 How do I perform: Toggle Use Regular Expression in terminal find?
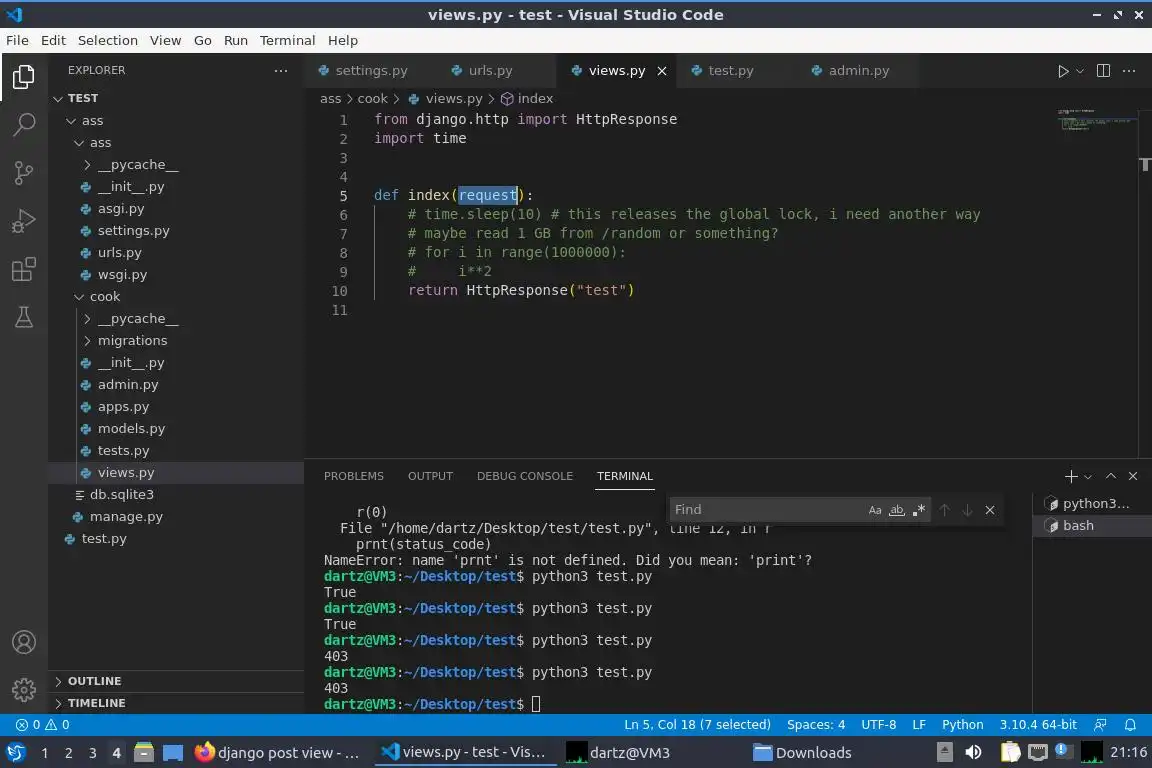click(918, 510)
